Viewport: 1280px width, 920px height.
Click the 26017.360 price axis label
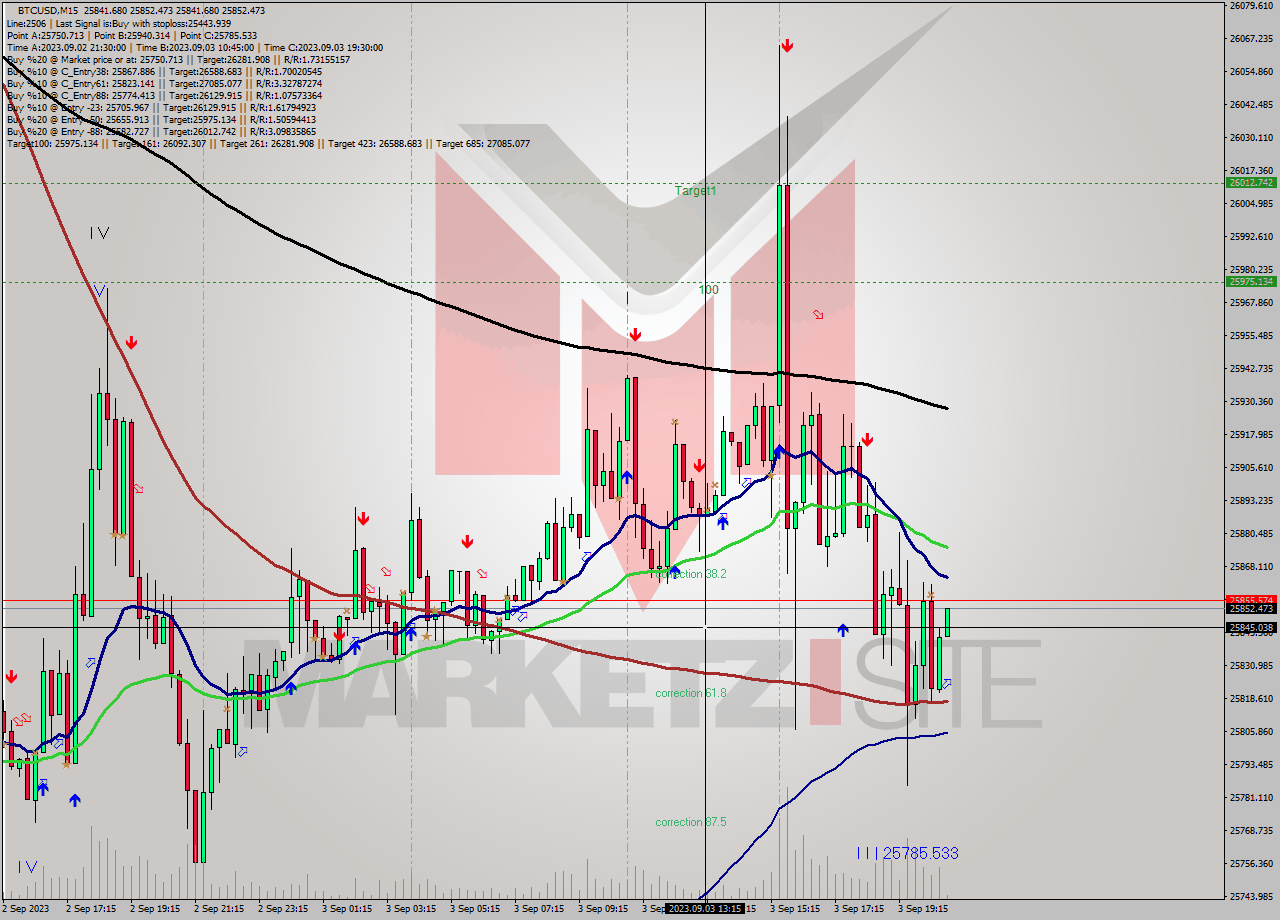click(1251, 171)
